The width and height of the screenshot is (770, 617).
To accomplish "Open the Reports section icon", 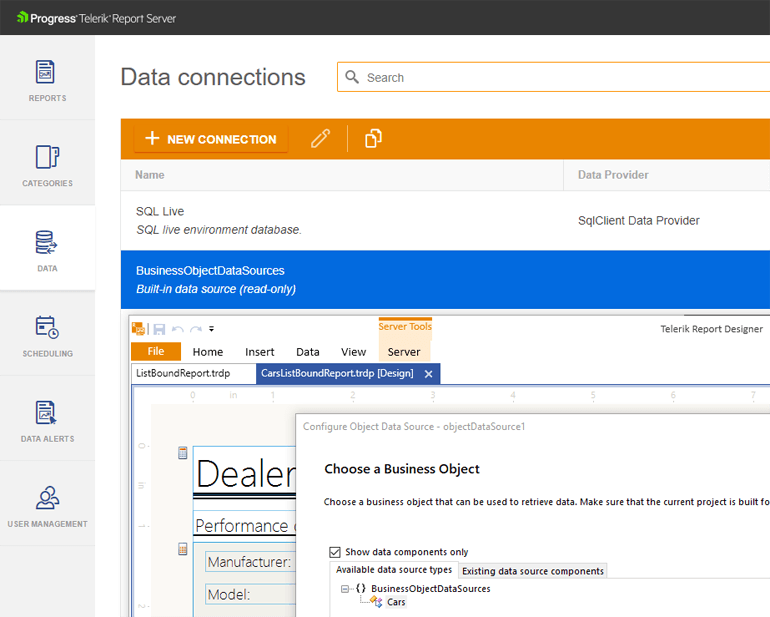I will click(x=45, y=72).
